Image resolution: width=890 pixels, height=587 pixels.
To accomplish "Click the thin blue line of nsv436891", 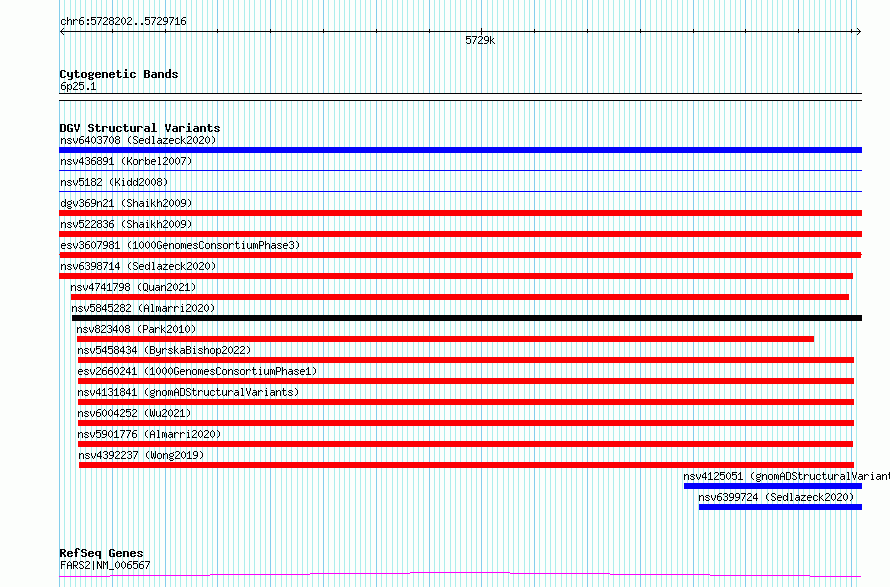I will pos(460,170).
